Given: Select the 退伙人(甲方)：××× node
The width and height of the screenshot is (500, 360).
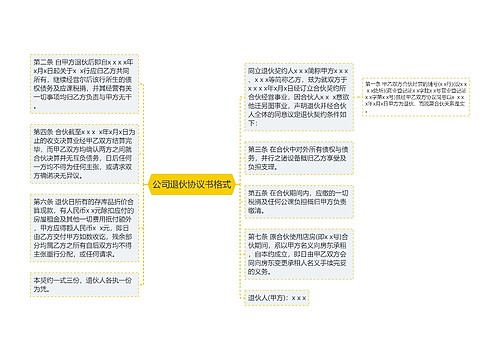Looking at the screenshot, I should [x=277, y=298].
